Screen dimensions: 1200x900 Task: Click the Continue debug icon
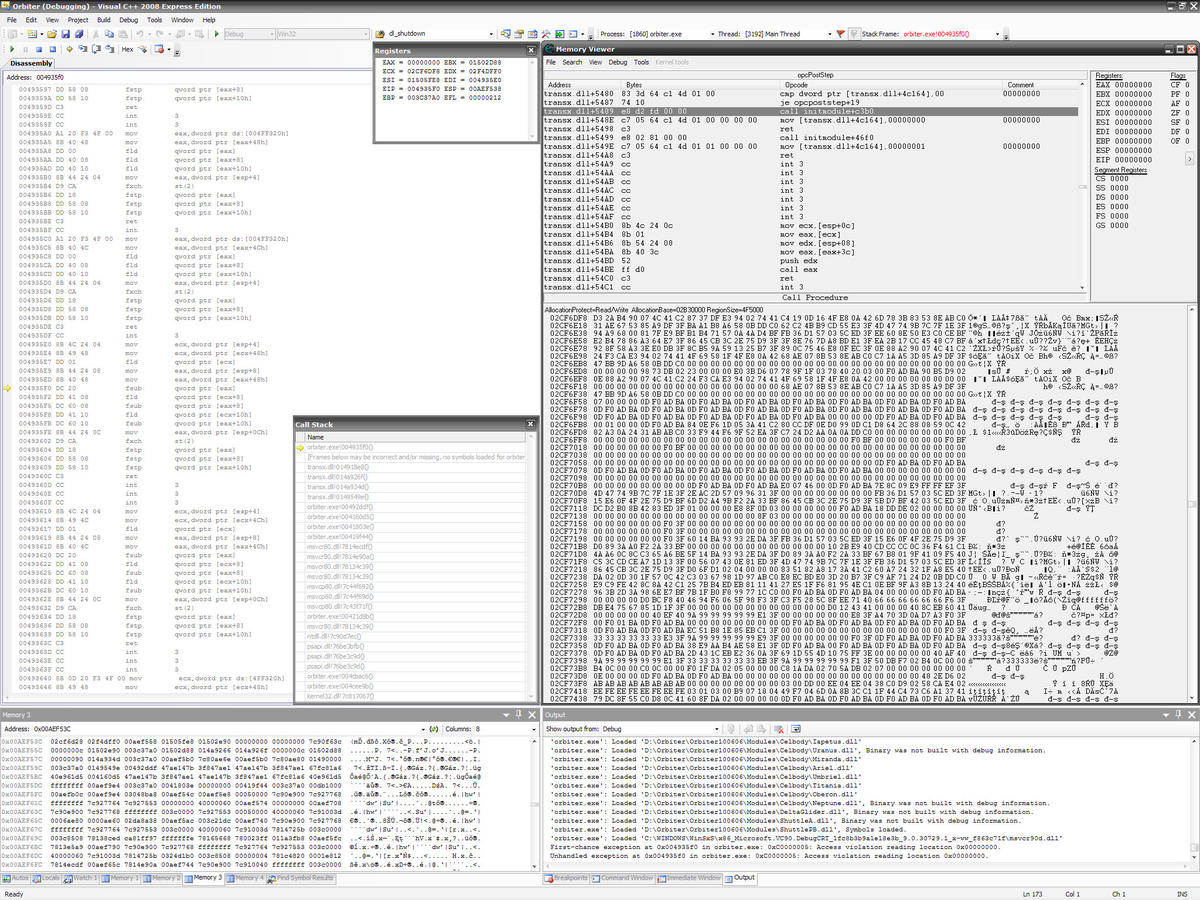click(12, 49)
